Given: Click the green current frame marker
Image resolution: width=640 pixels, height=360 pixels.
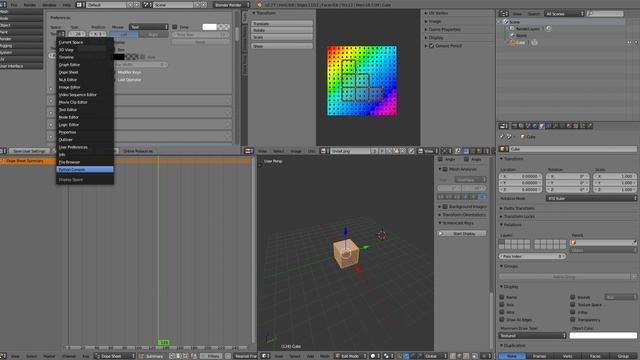Looking at the screenshot, I should click(163, 342).
